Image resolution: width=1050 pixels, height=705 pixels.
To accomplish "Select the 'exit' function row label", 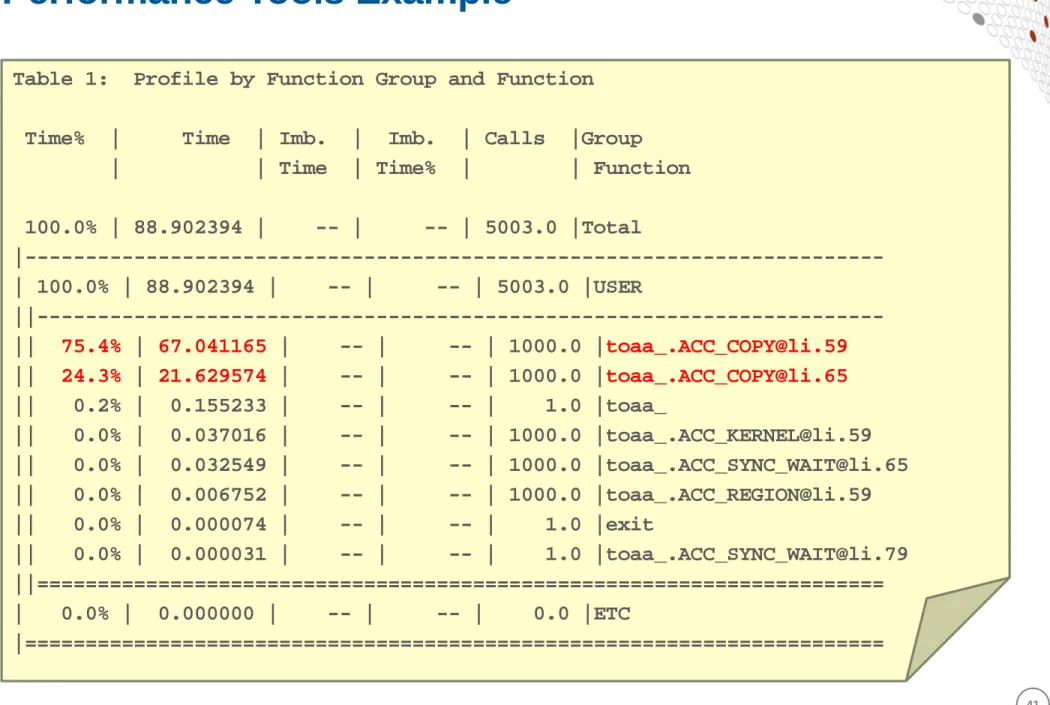I will 629,524.
